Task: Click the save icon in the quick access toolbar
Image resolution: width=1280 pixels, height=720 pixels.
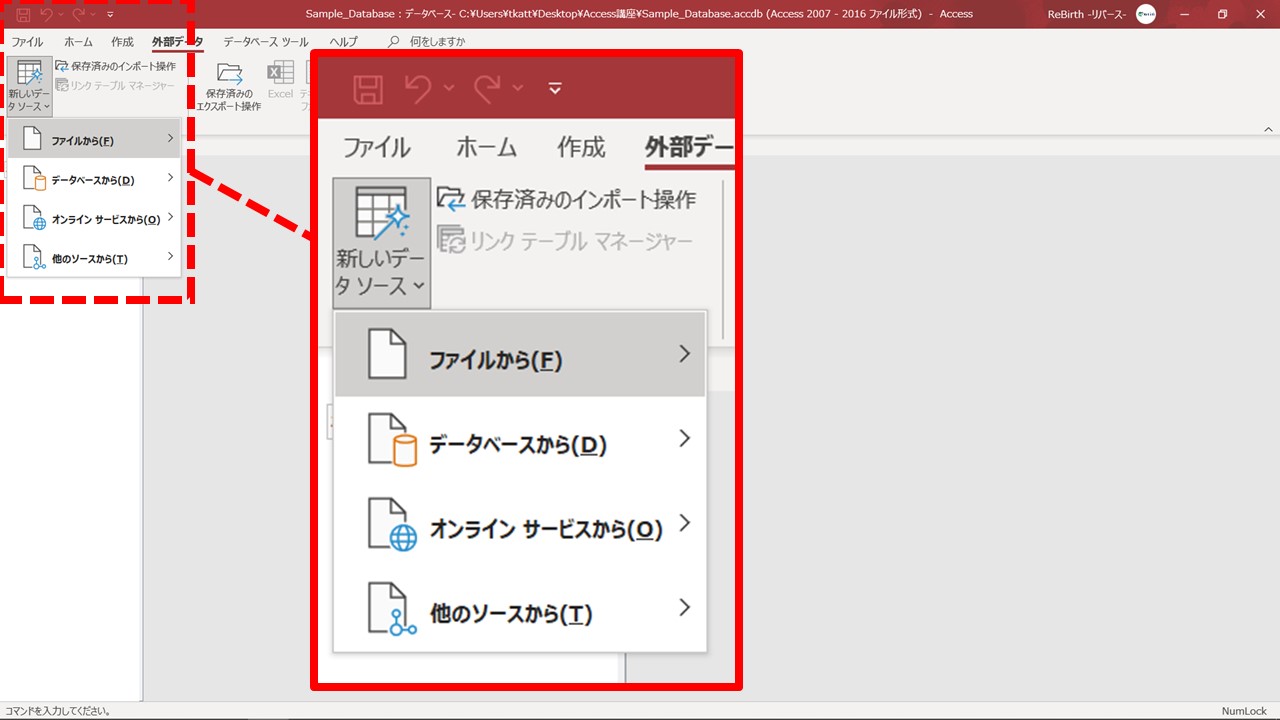Action: pos(21,14)
